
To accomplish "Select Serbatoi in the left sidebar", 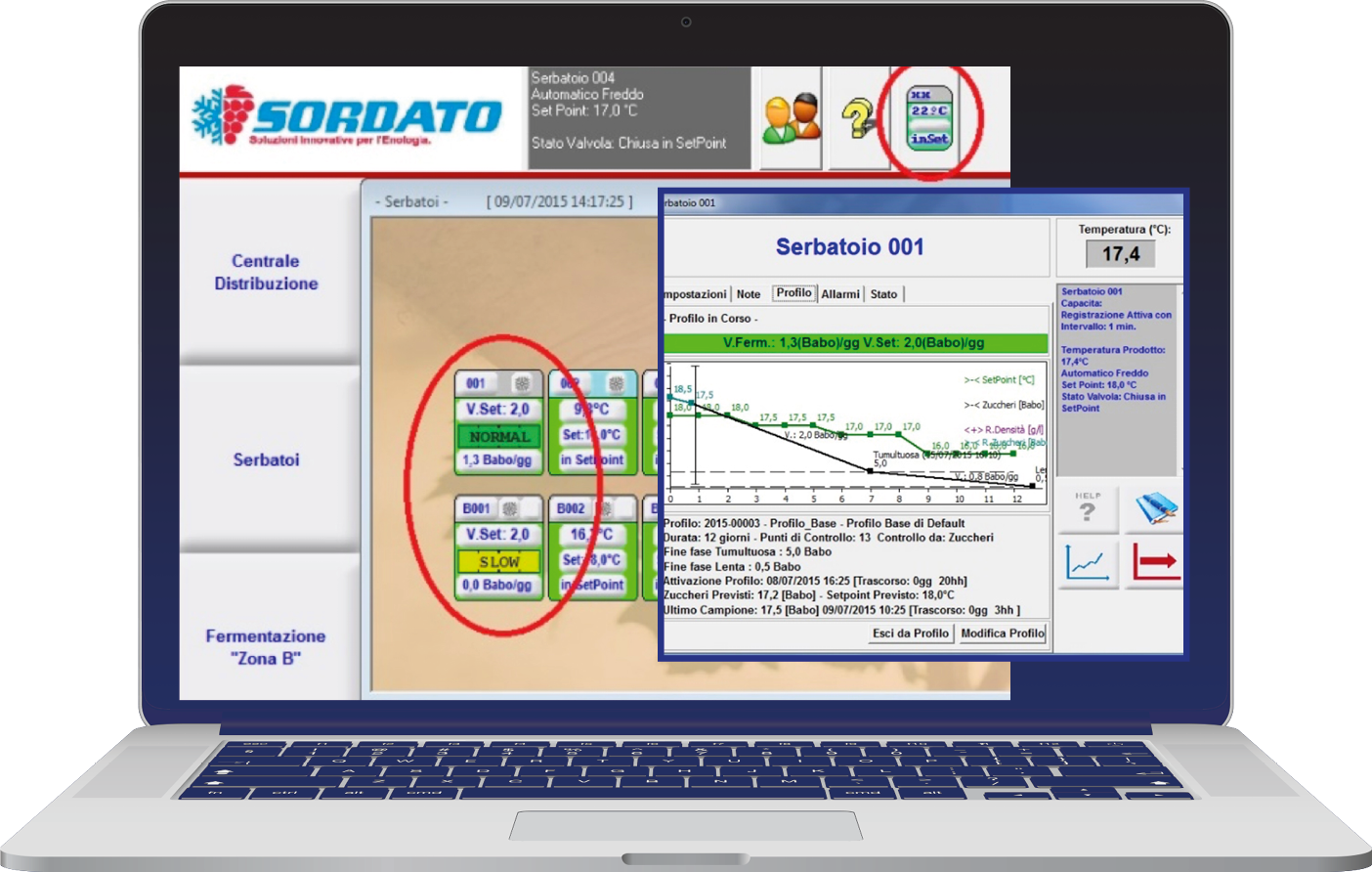I will click(x=266, y=459).
